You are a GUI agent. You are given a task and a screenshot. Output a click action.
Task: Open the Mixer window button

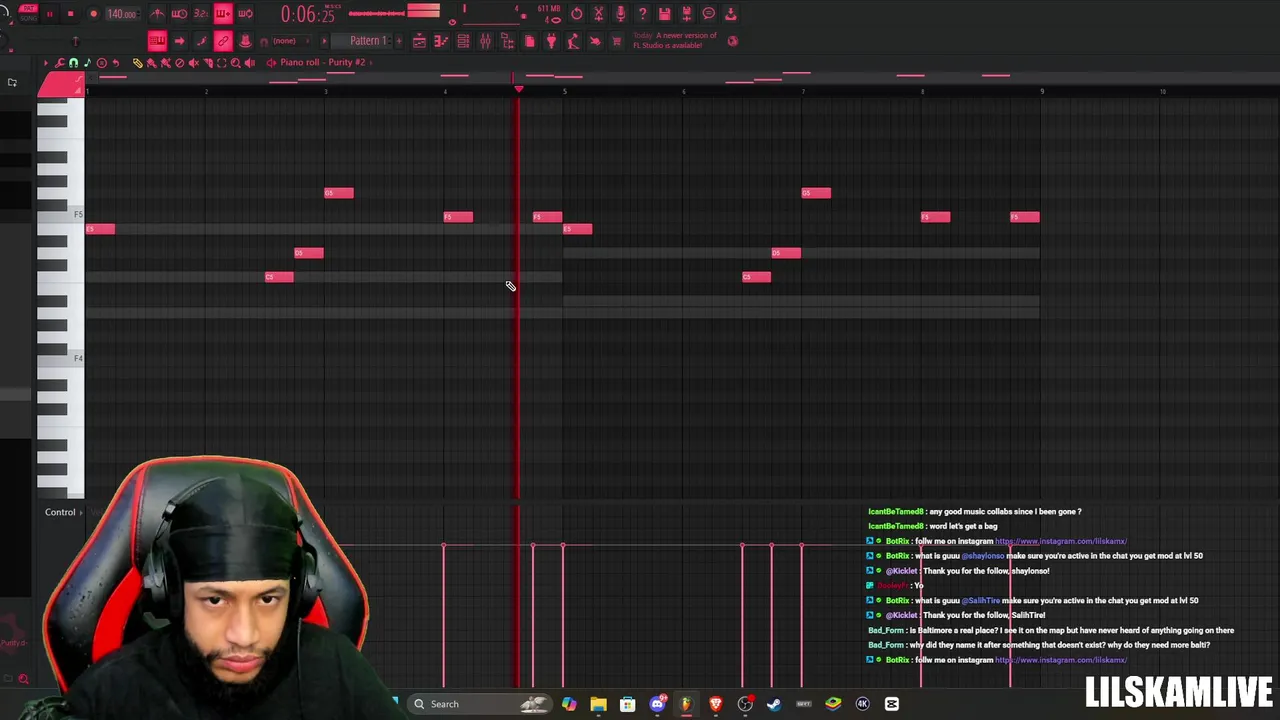484,41
